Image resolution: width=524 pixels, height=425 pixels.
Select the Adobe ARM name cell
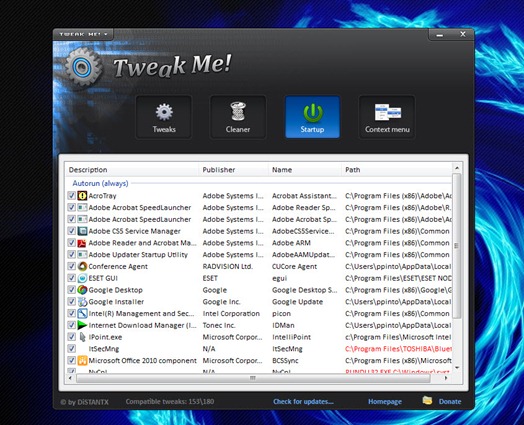(291, 243)
